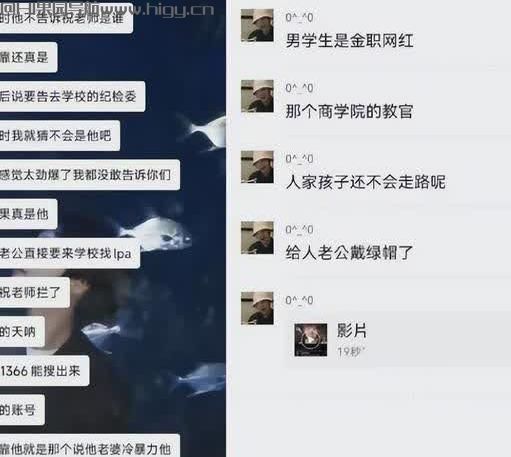Open the 19-second video thumbnail
The width and height of the screenshot is (511, 457).
coord(311,340)
